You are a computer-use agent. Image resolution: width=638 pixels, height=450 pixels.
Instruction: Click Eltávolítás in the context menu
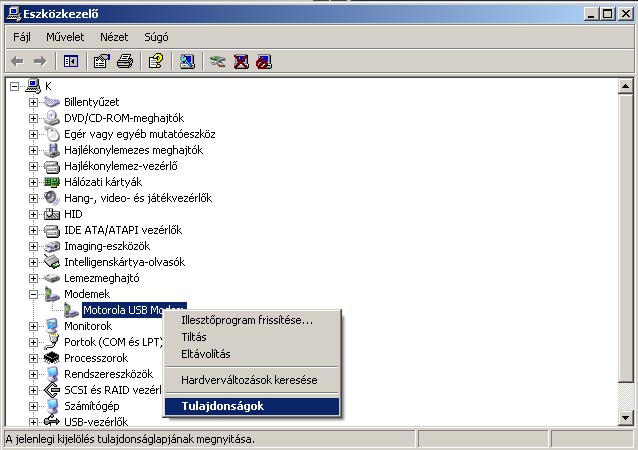[206, 354]
